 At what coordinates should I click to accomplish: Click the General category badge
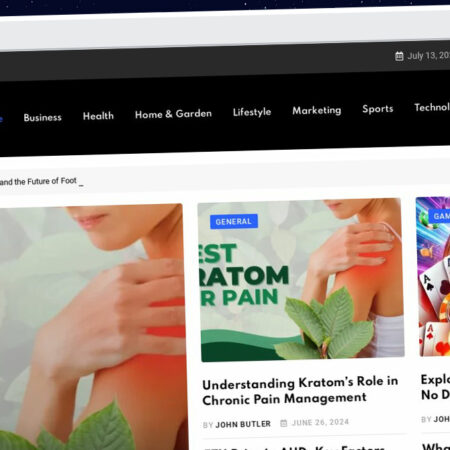tap(234, 221)
